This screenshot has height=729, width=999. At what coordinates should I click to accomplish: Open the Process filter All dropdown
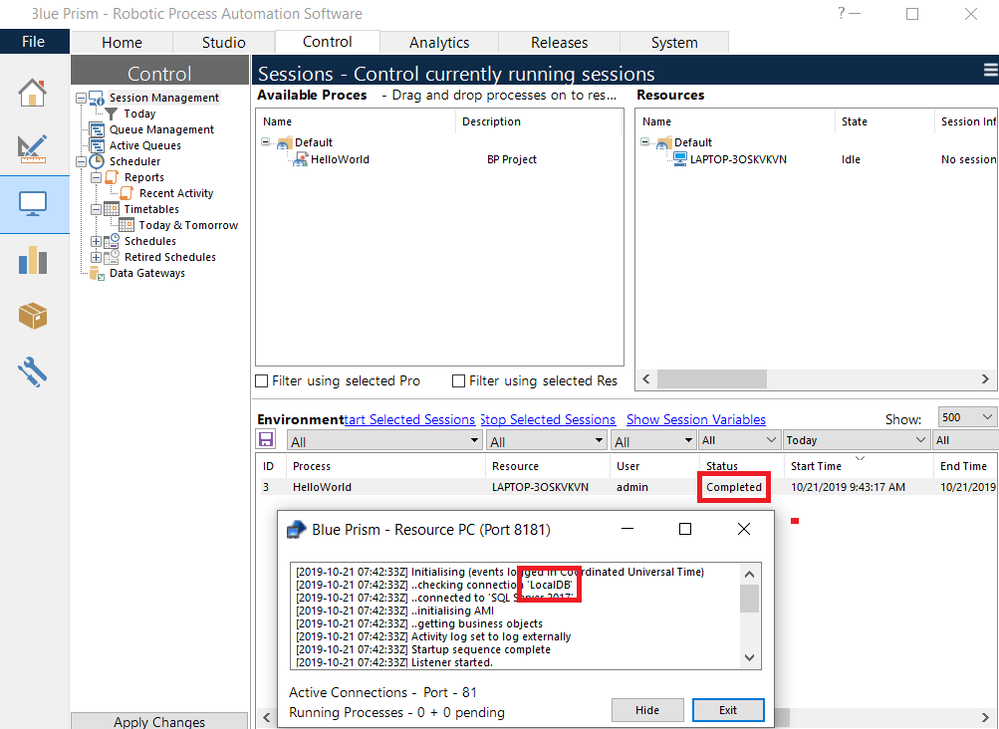pyautogui.click(x=385, y=441)
